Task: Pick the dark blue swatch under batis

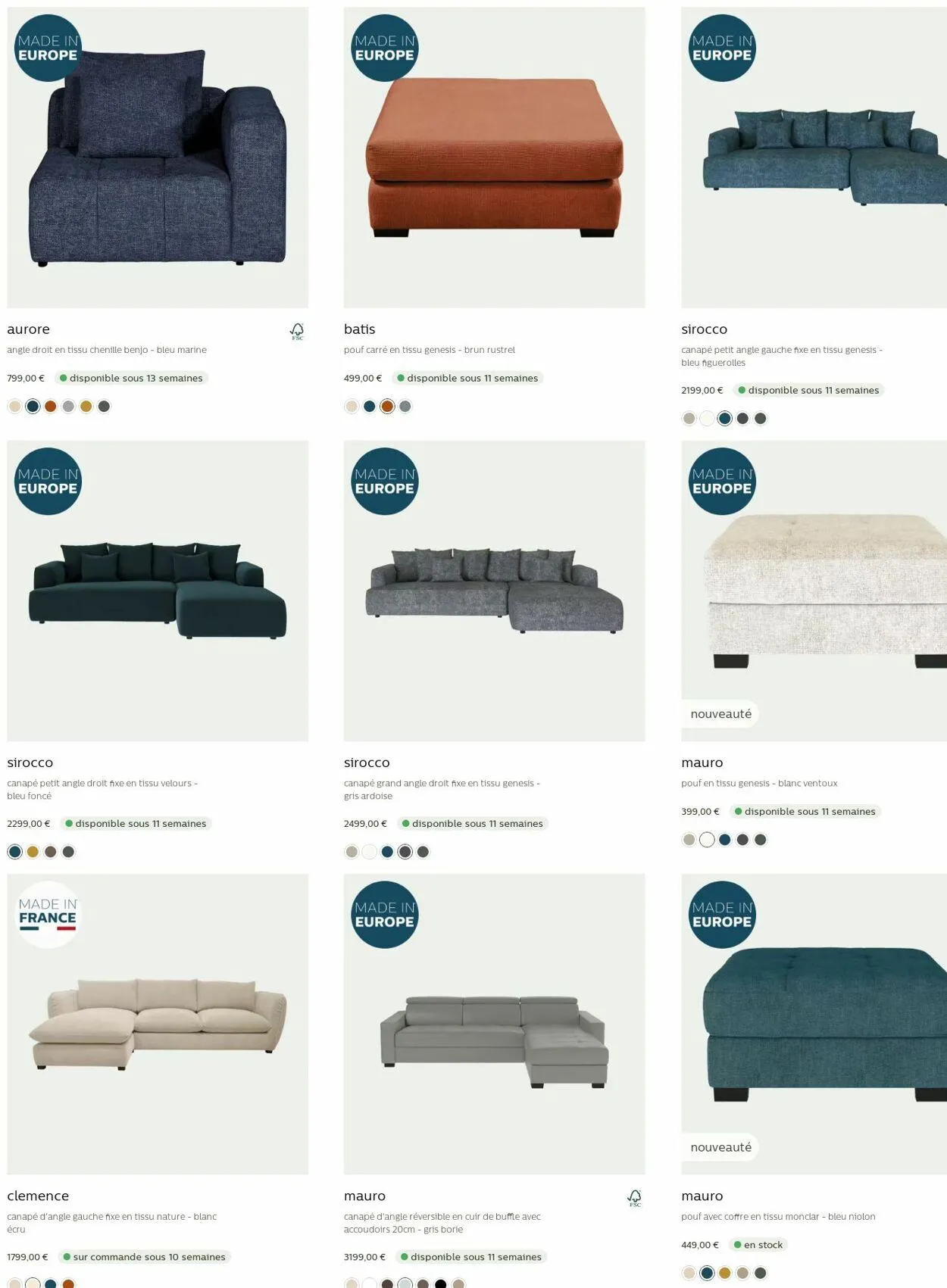Action: 370,407
